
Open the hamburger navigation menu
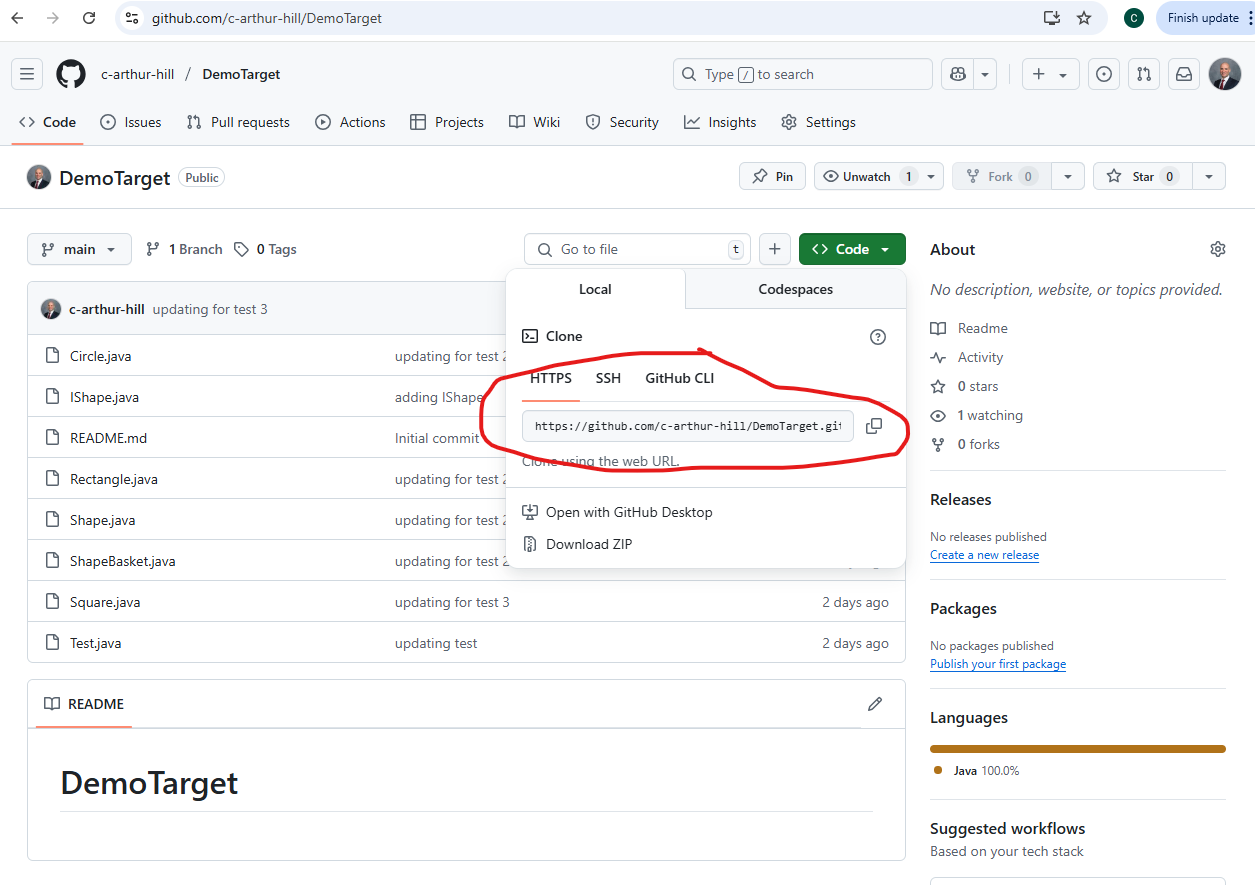(x=27, y=74)
